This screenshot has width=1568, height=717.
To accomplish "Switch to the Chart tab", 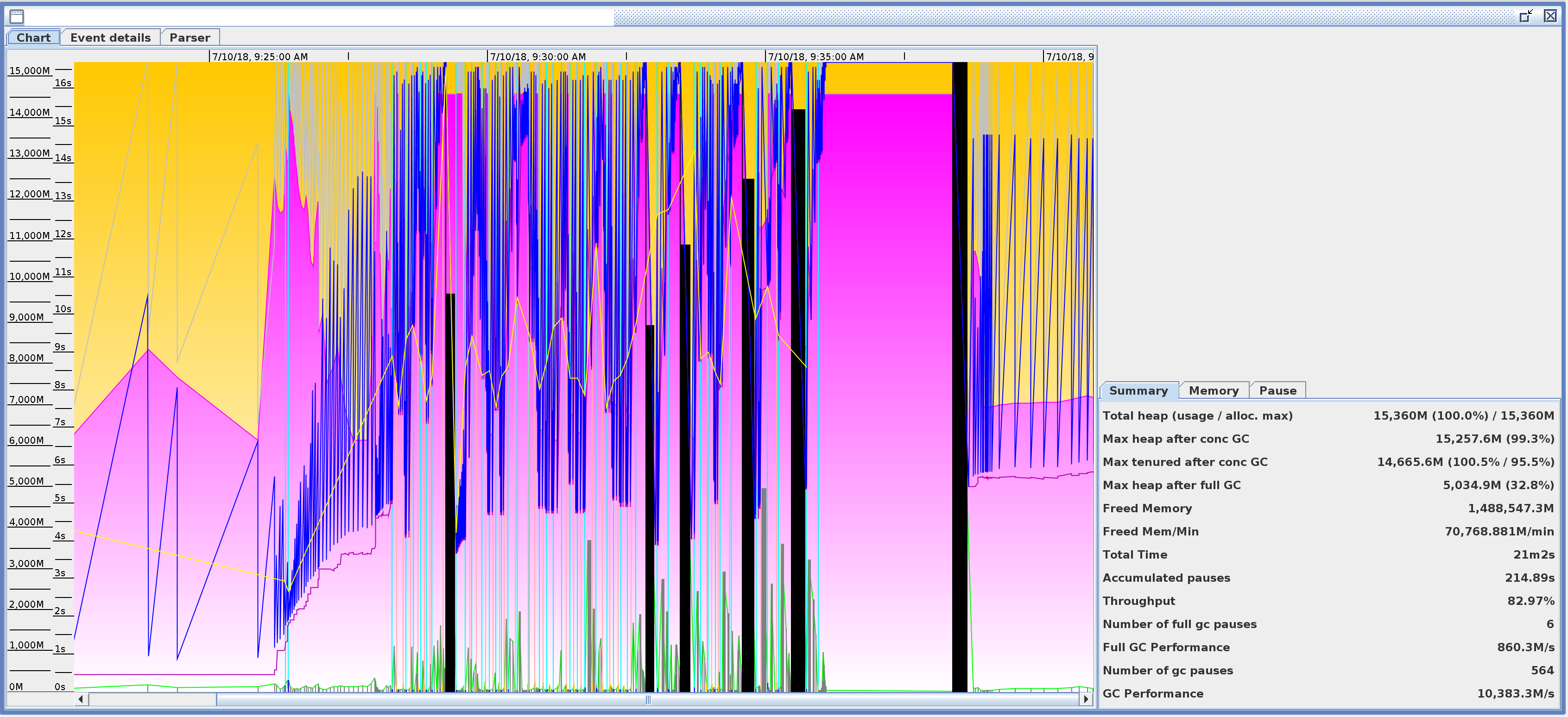I will click(33, 38).
